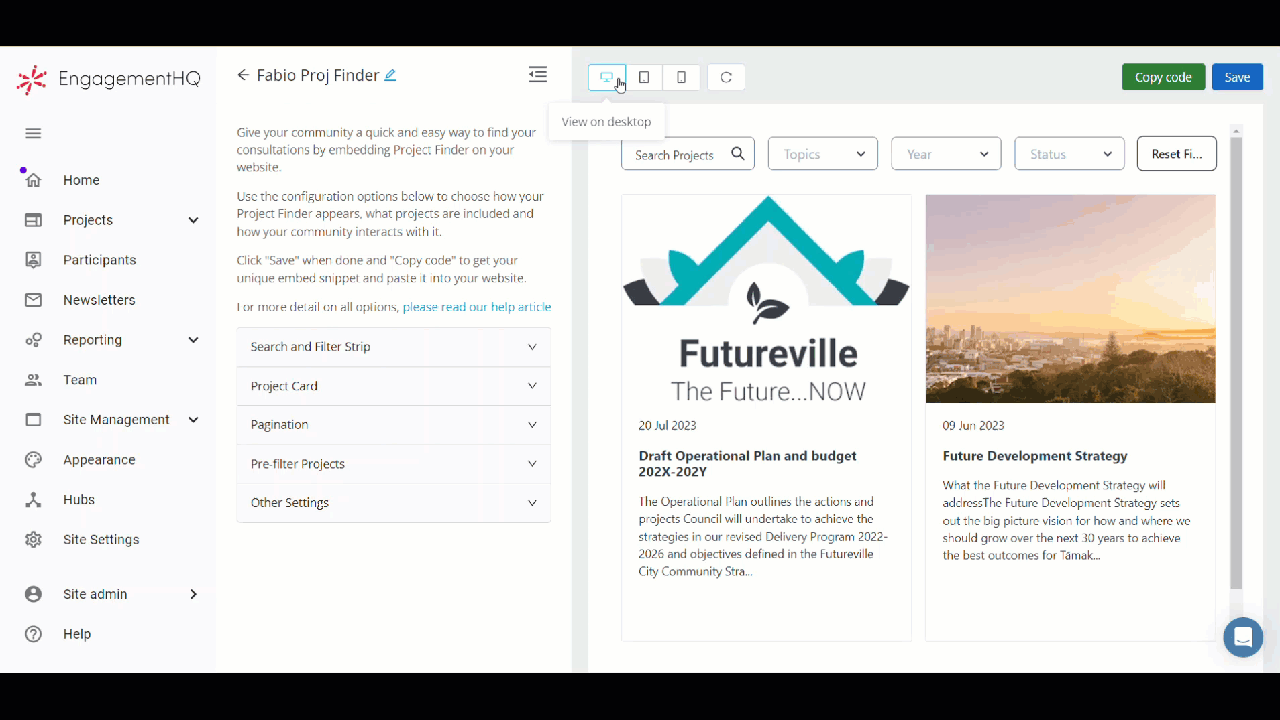Screen dimensions: 1280x720
Task: Open the chat support widget
Action: tap(1243, 637)
